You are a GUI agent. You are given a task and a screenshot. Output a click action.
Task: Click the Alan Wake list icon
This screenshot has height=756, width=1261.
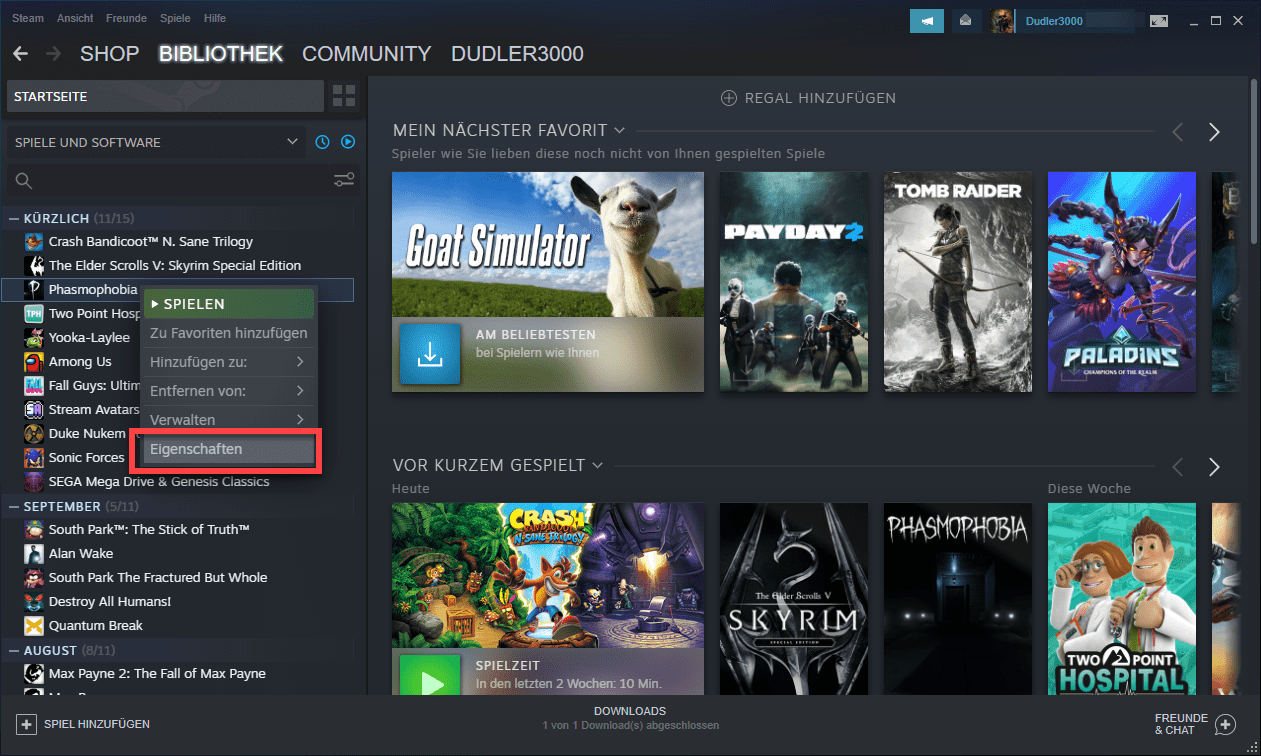click(x=34, y=553)
